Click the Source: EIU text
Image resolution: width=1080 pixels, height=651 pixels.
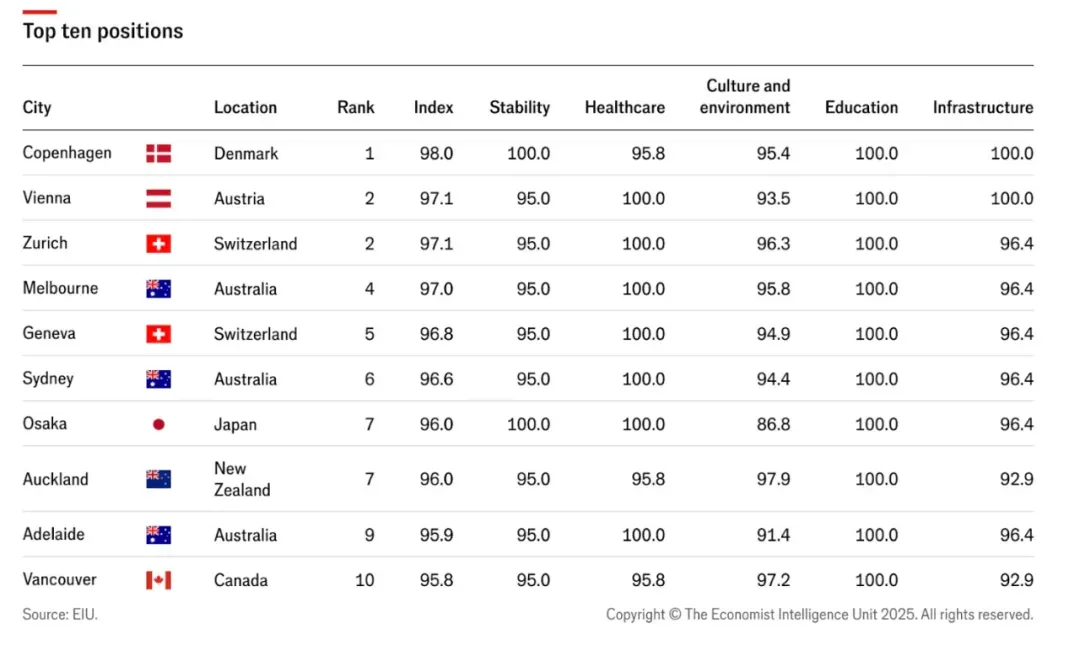coord(60,614)
